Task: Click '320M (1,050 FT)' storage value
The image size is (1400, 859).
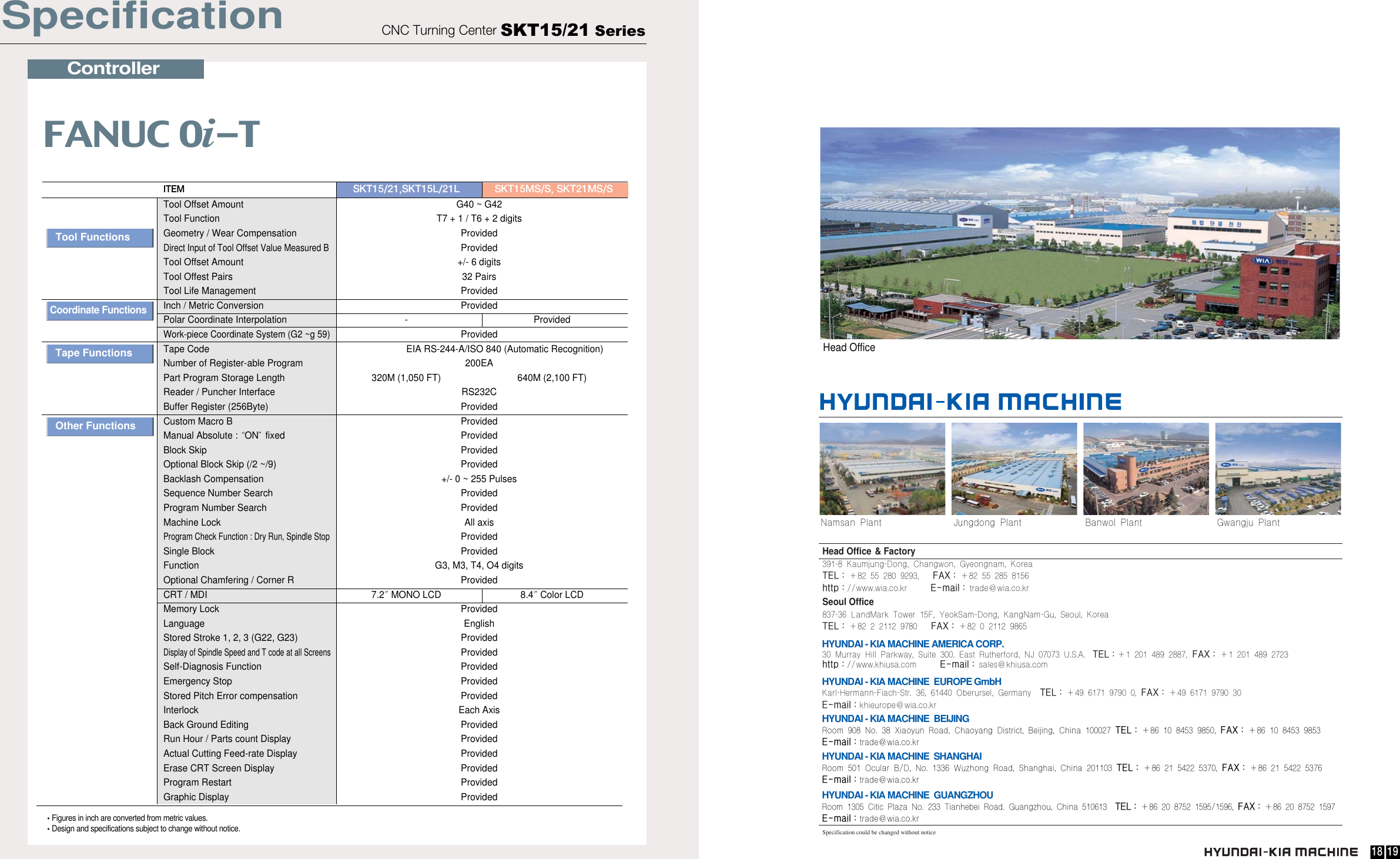Action: tap(406, 378)
